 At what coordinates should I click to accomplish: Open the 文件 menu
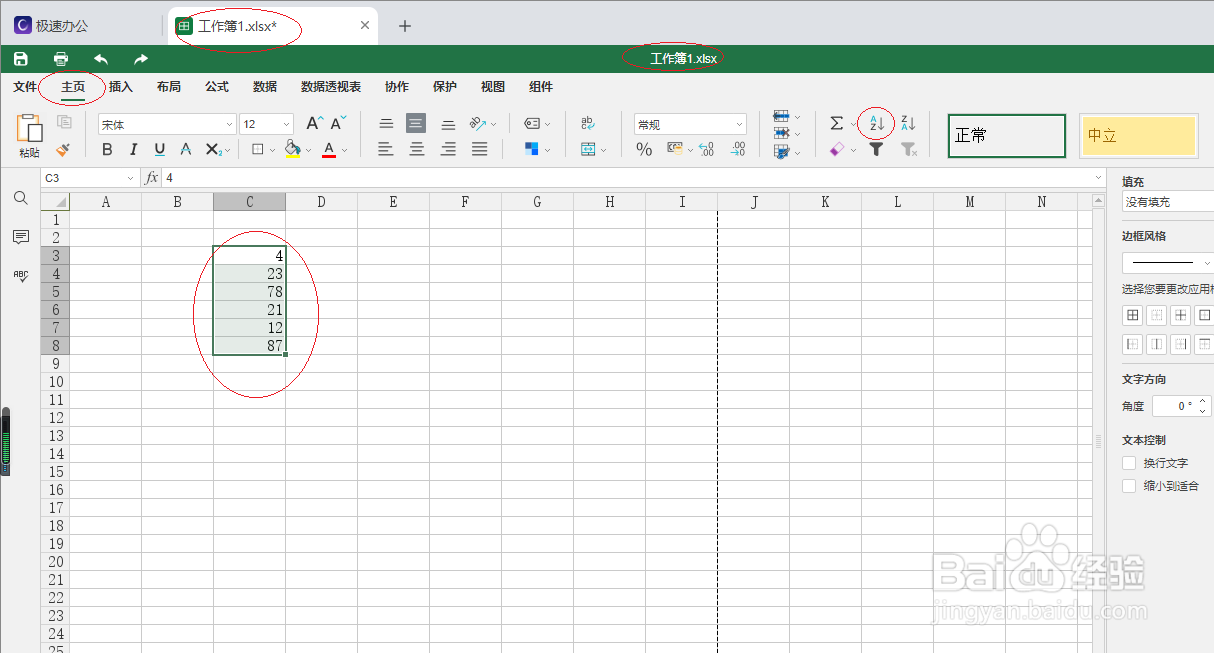click(25, 87)
